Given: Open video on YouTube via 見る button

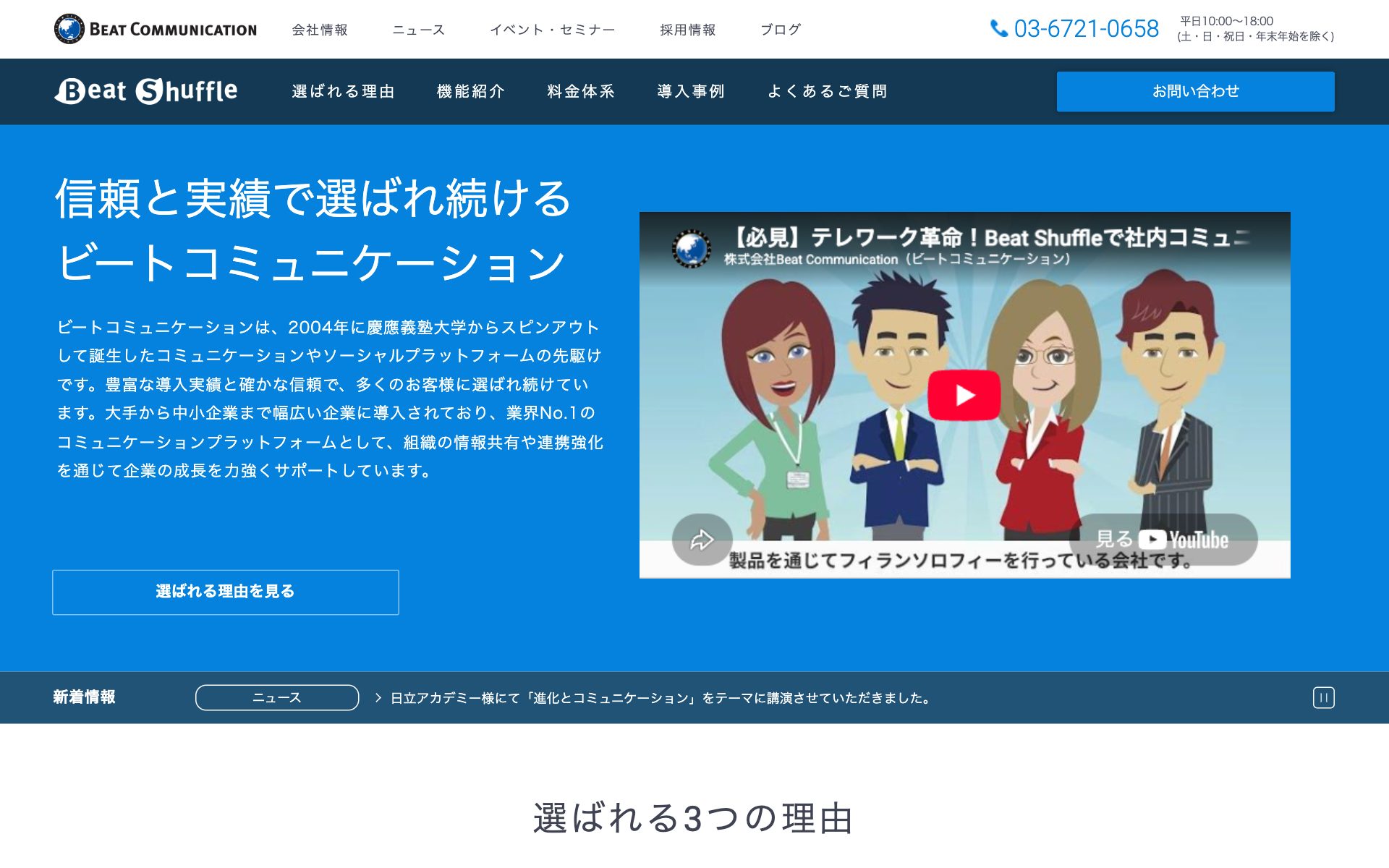Looking at the screenshot, I should (x=1163, y=540).
